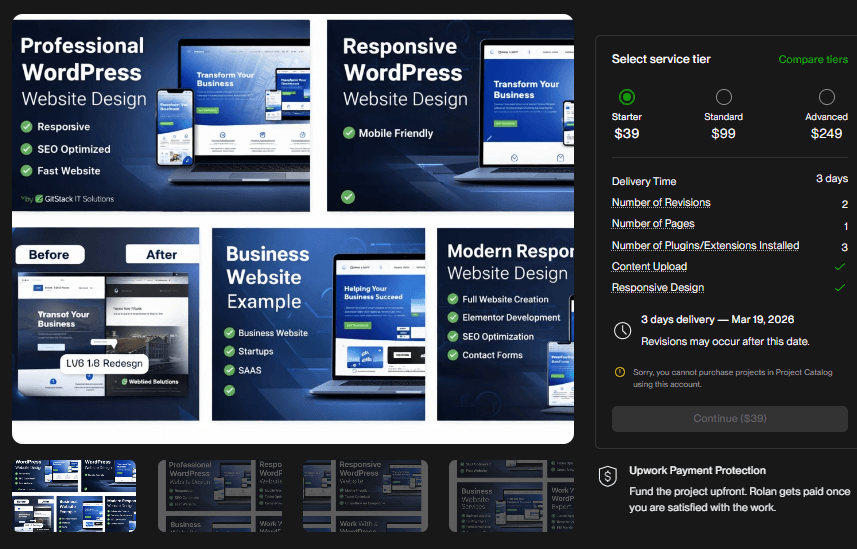Screen dimensions: 857x549
Task: Select the fourth gallery thumbnail
Action: (510, 496)
